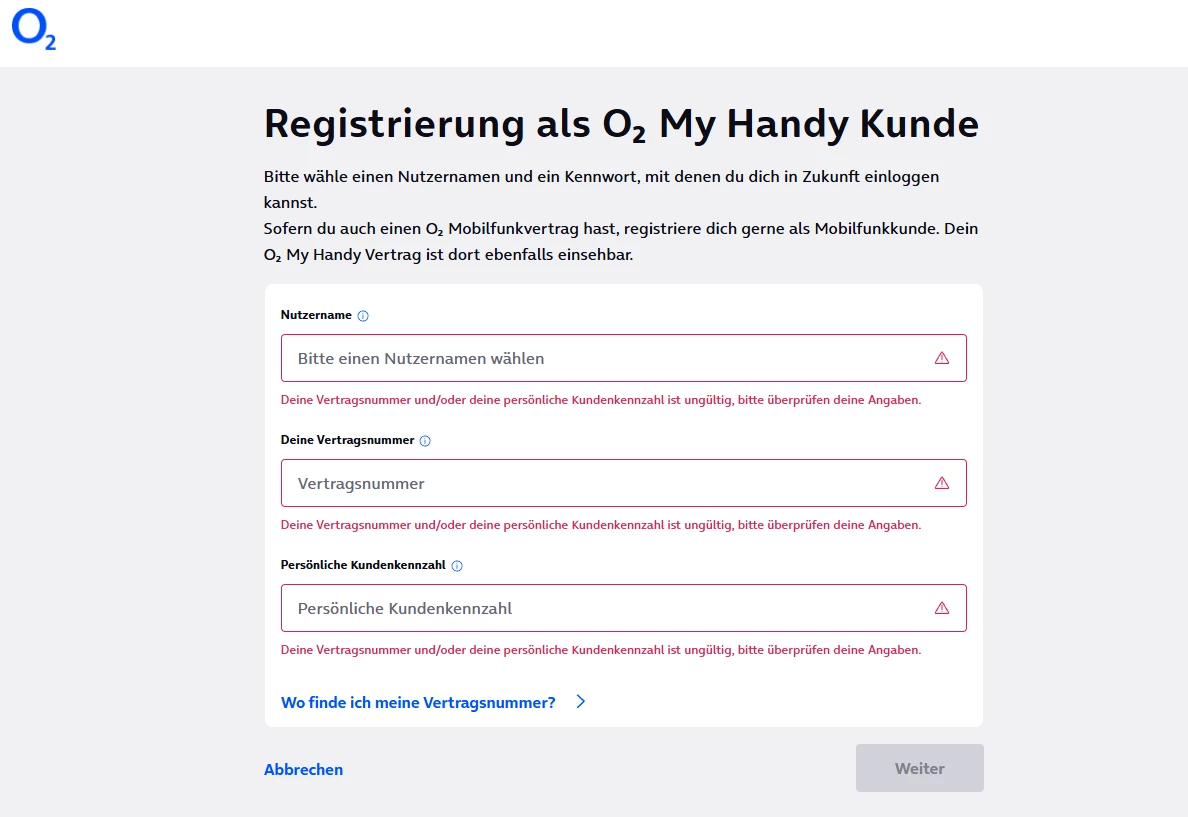Click error text under Vertragsnummer field

600,525
